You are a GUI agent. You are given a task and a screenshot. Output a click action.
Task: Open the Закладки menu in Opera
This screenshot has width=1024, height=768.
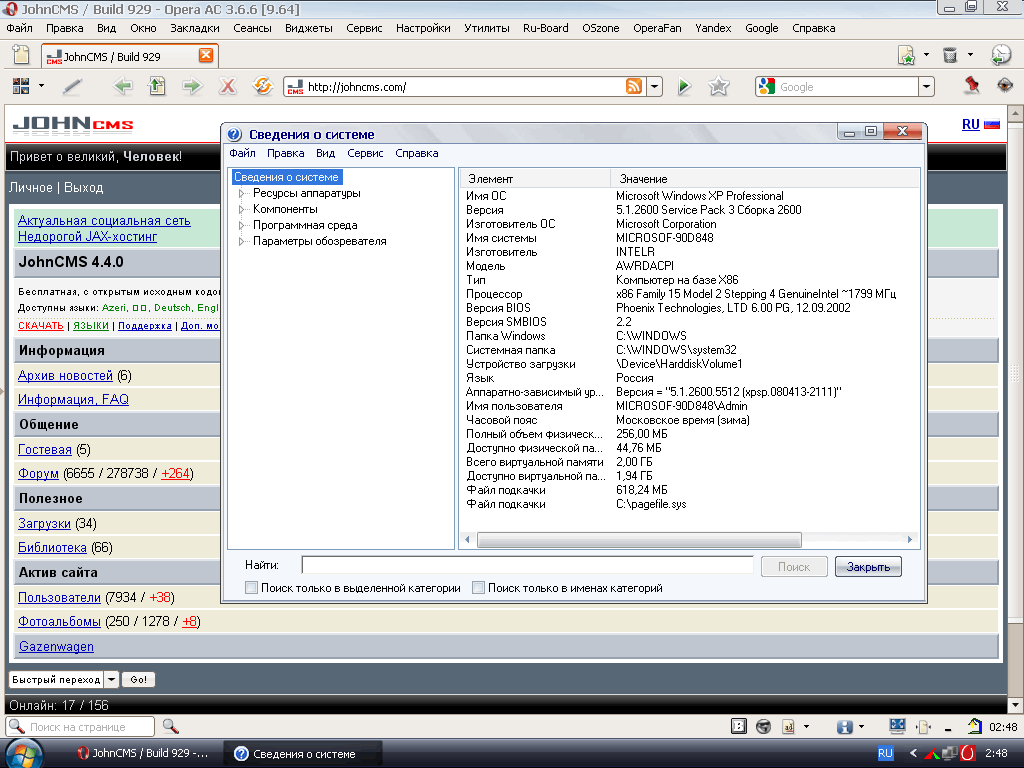pyautogui.click(x=194, y=28)
